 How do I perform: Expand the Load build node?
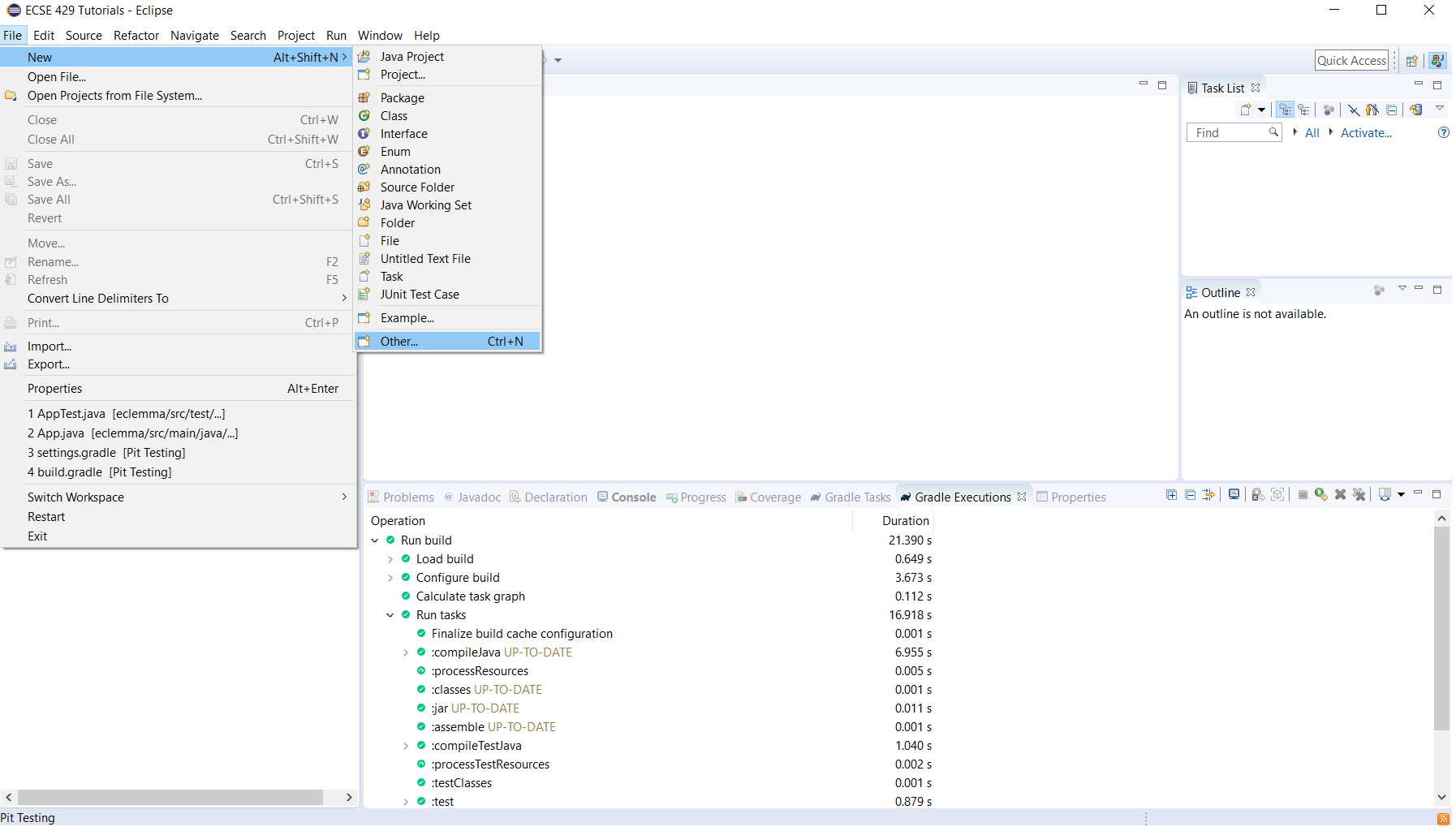[390, 559]
